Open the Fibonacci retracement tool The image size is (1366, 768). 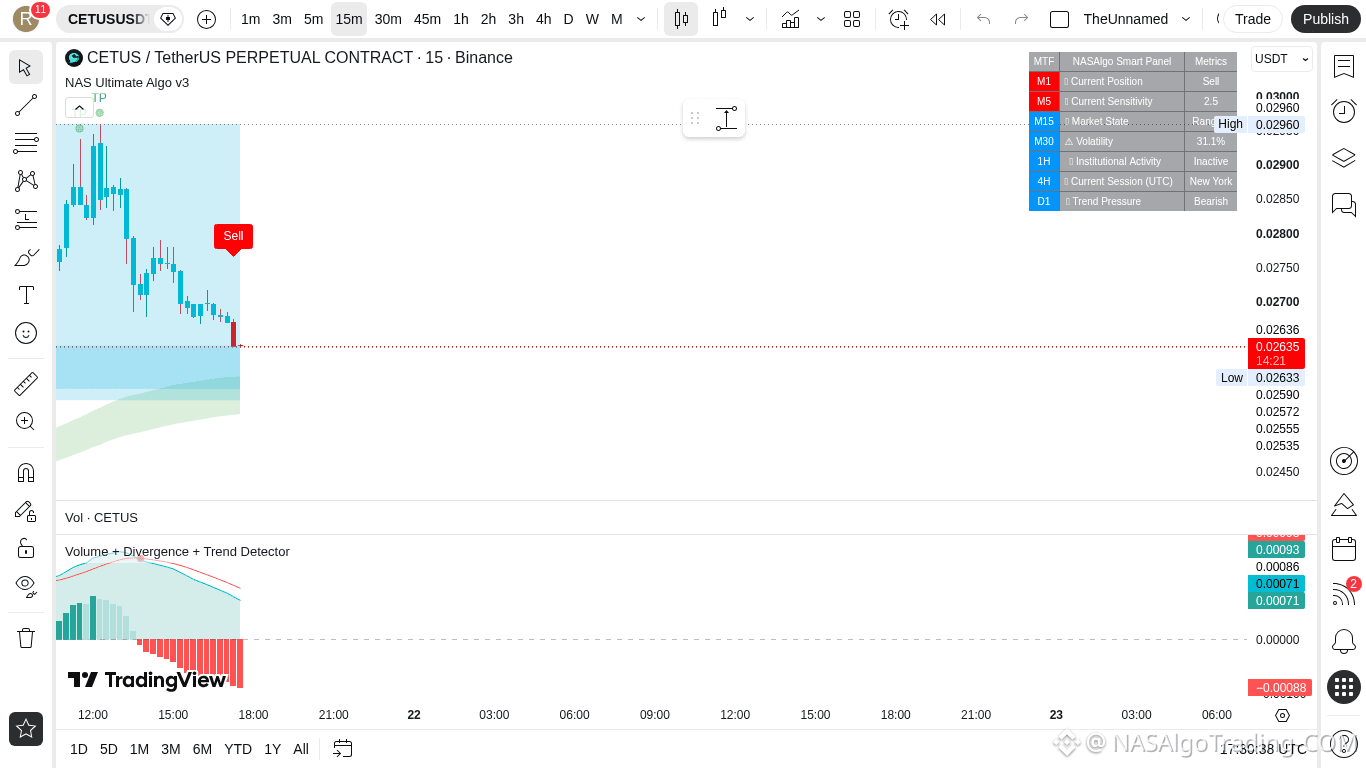26,143
